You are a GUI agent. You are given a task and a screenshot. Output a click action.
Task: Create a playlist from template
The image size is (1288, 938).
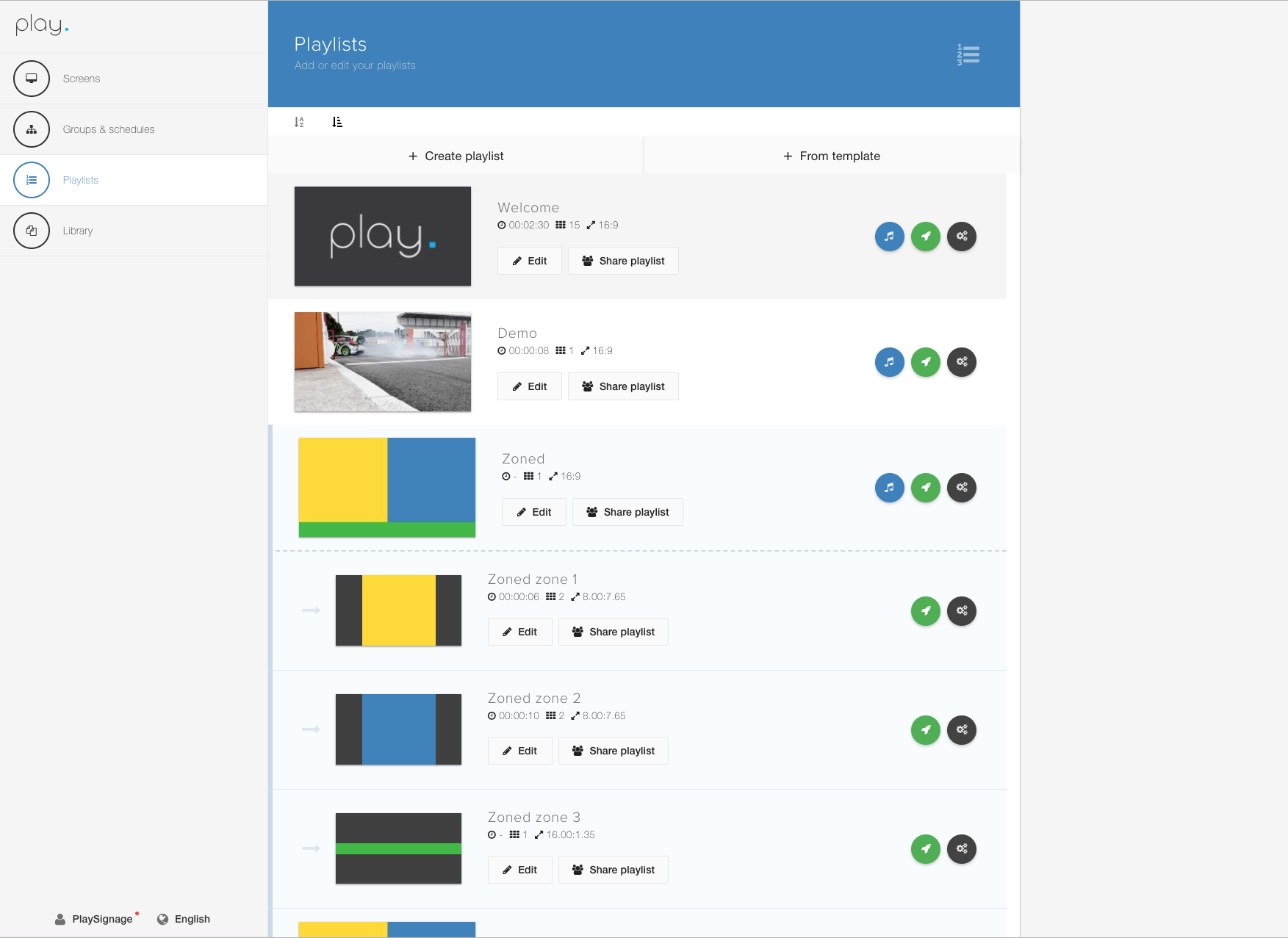(x=831, y=155)
